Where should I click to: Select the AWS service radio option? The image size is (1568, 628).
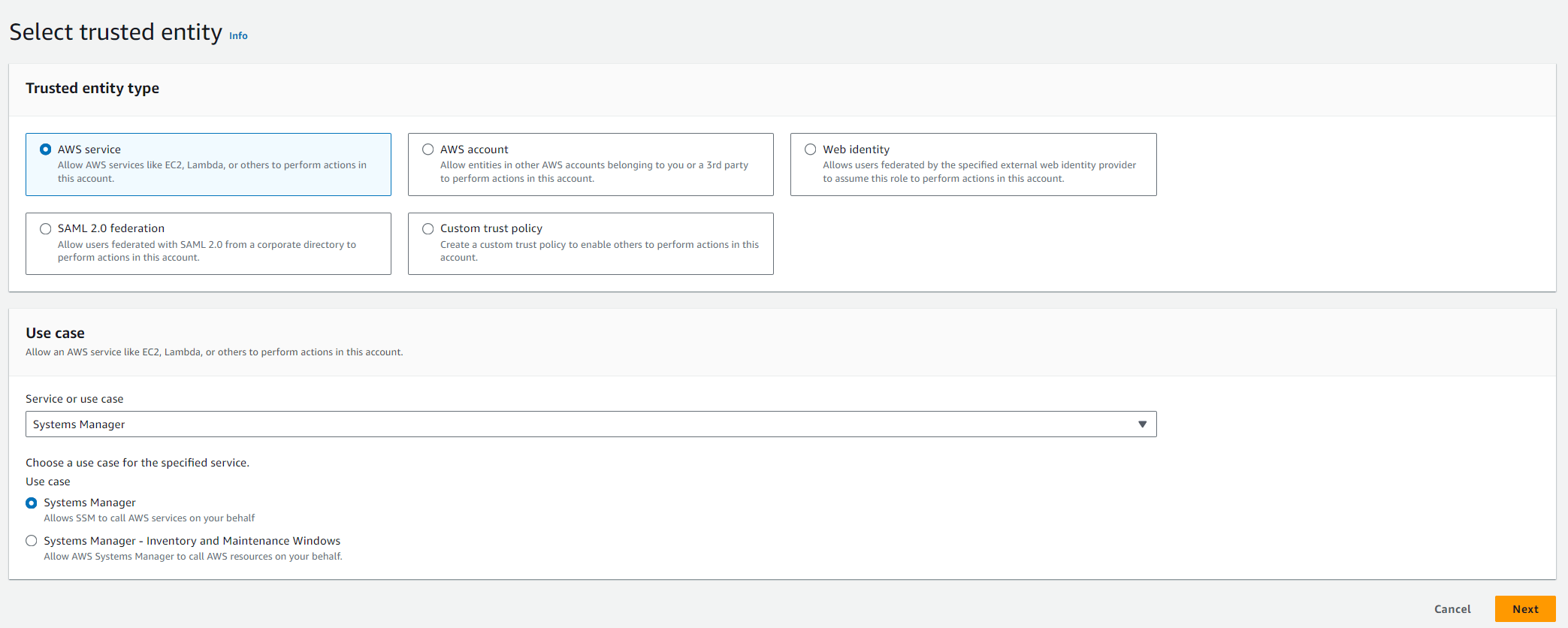[46, 149]
